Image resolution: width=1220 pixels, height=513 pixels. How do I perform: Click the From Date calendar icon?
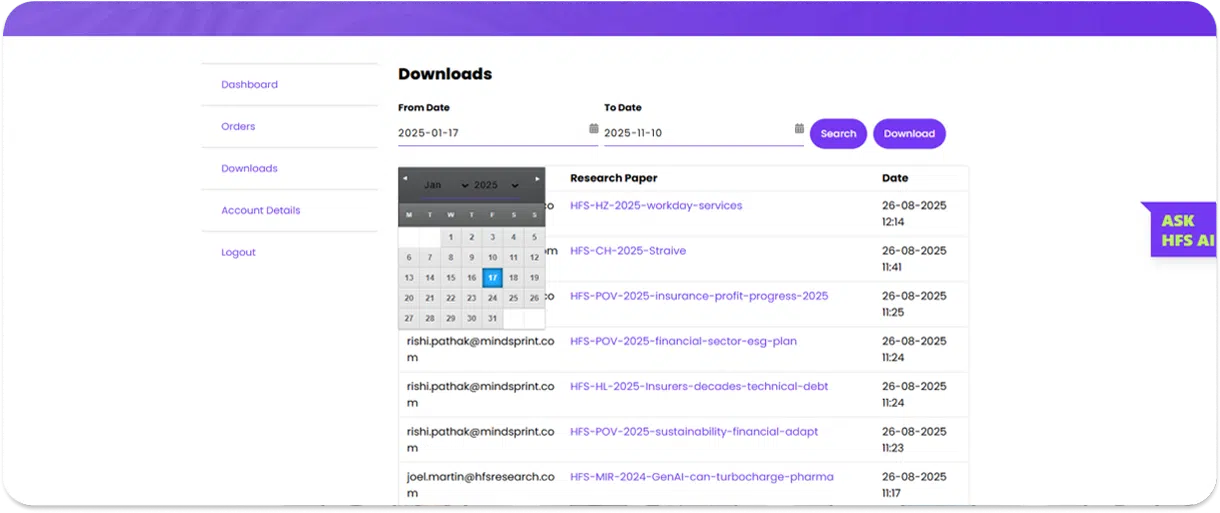point(593,129)
